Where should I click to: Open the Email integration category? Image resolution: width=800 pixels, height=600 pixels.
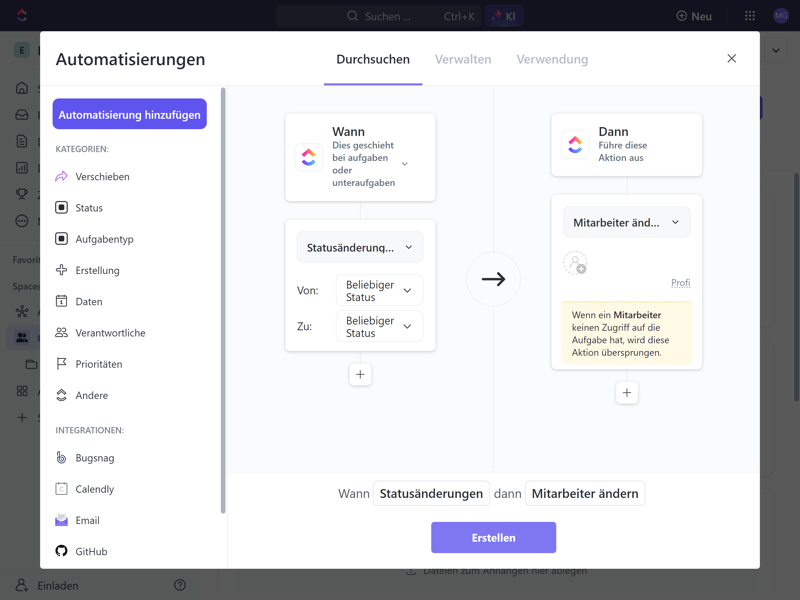[87, 520]
